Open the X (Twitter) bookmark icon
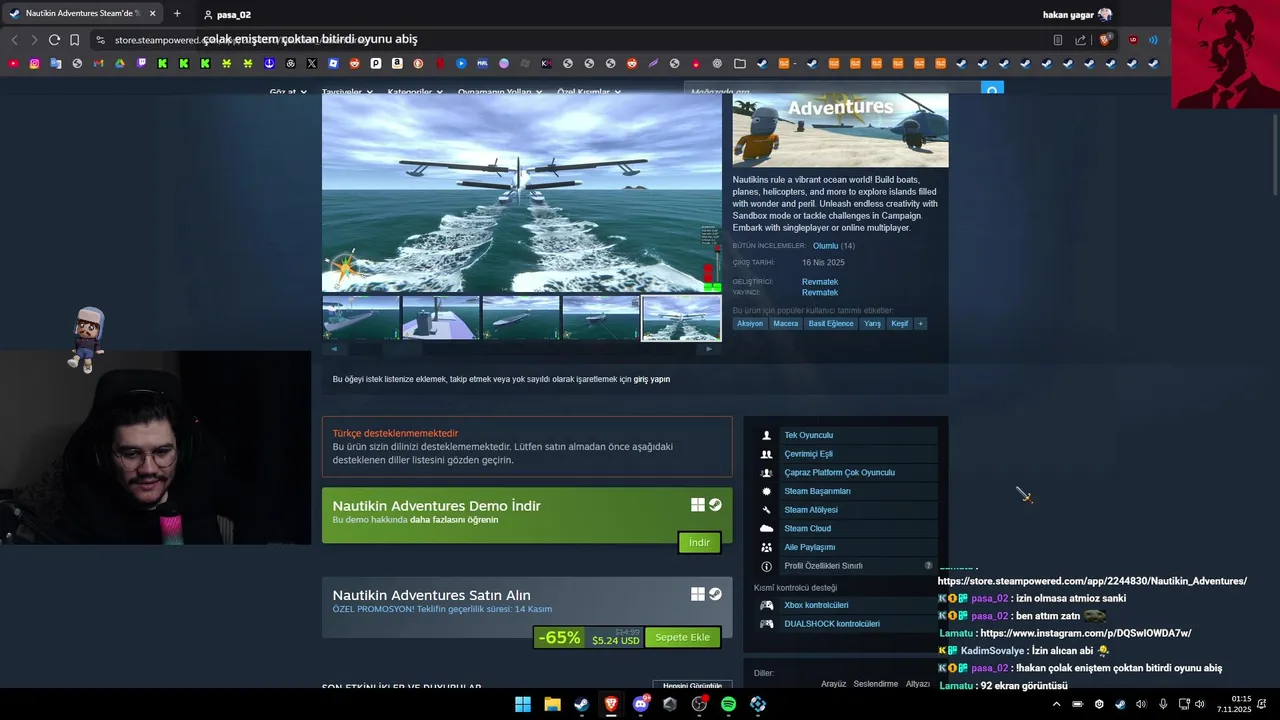The width and height of the screenshot is (1280, 720). (x=312, y=63)
